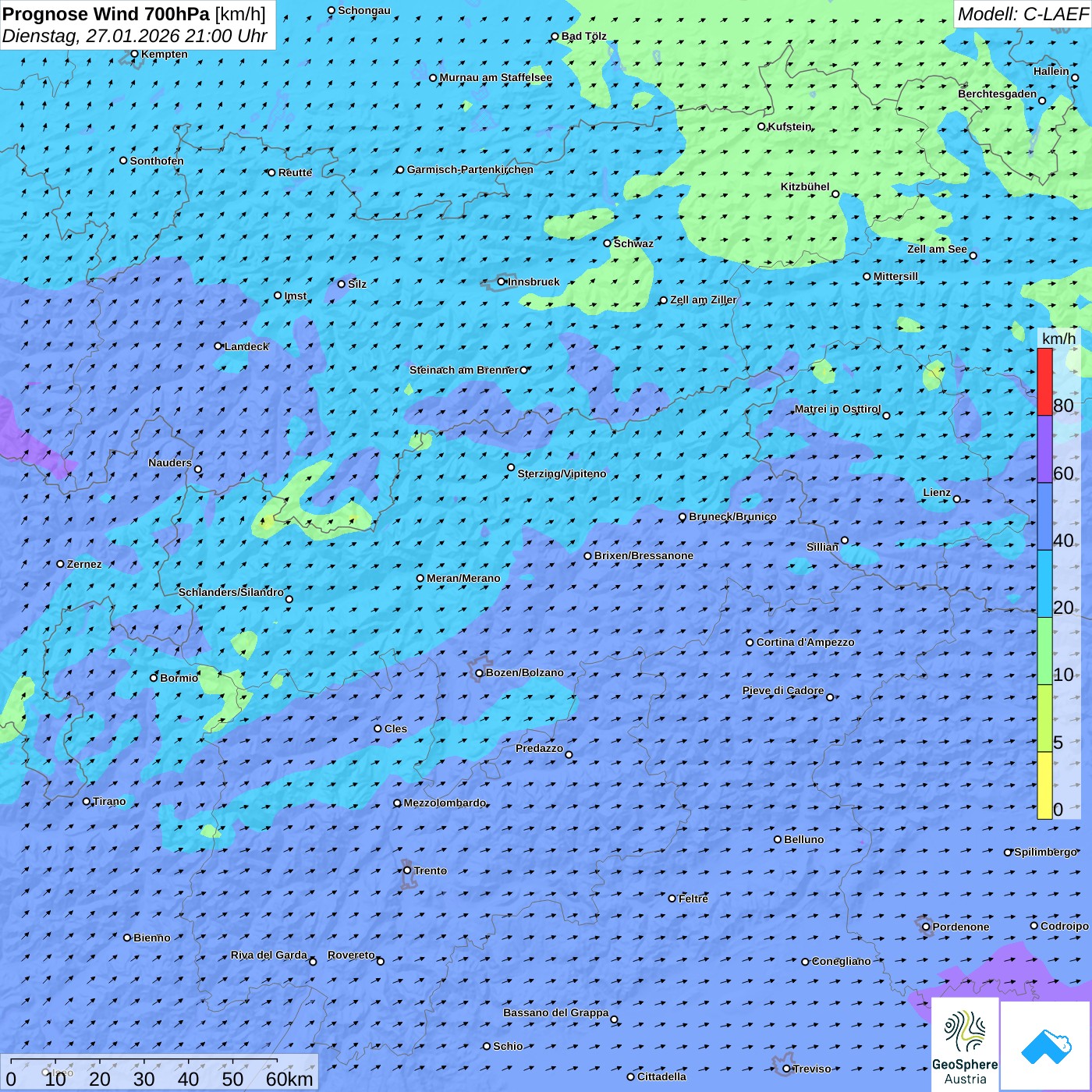The width and height of the screenshot is (1092, 1092).
Task: Click the Bormio city label
Action: (179, 678)
